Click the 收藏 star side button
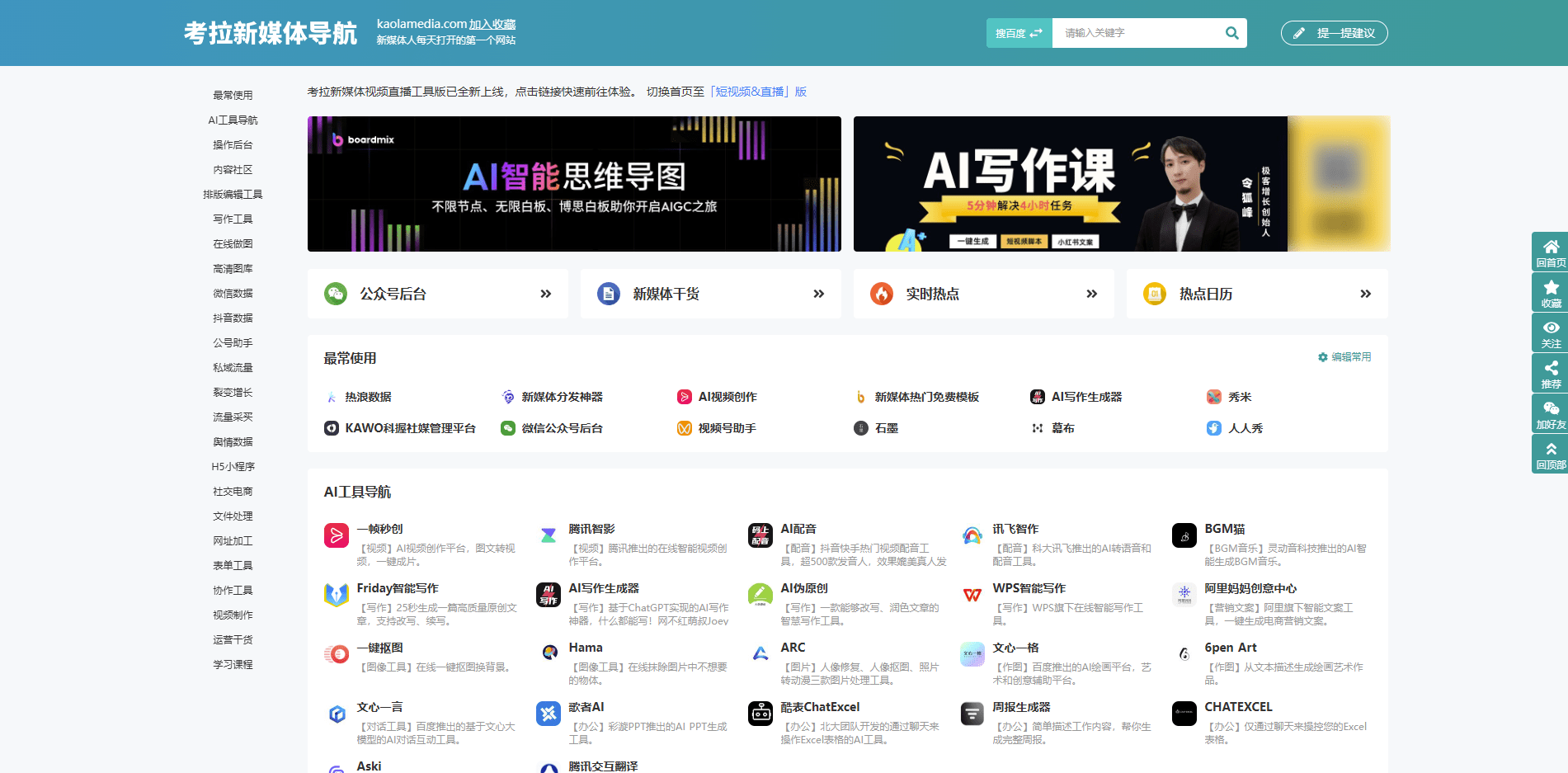 pyautogui.click(x=1551, y=292)
